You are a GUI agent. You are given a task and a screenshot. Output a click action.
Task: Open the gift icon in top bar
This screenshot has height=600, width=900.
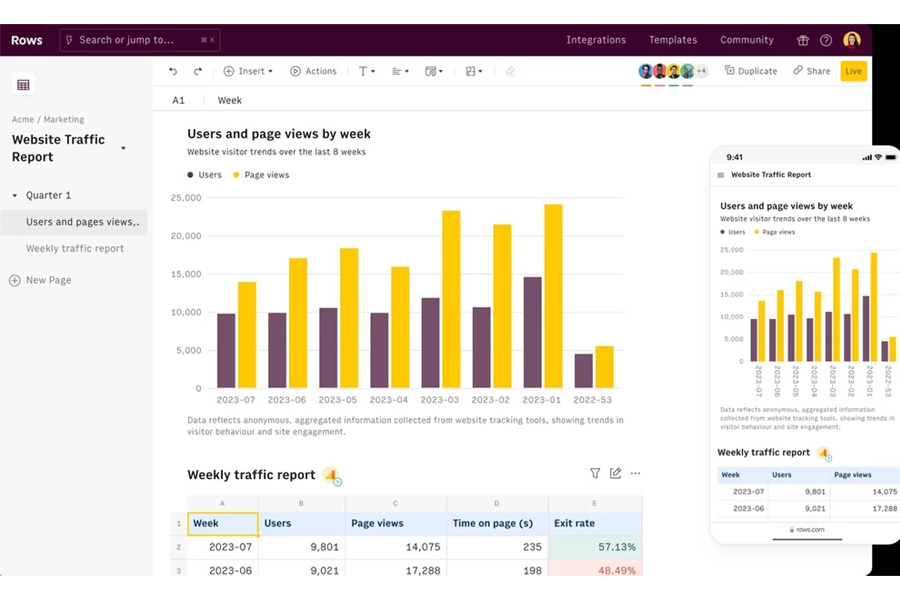pos(803,40)
